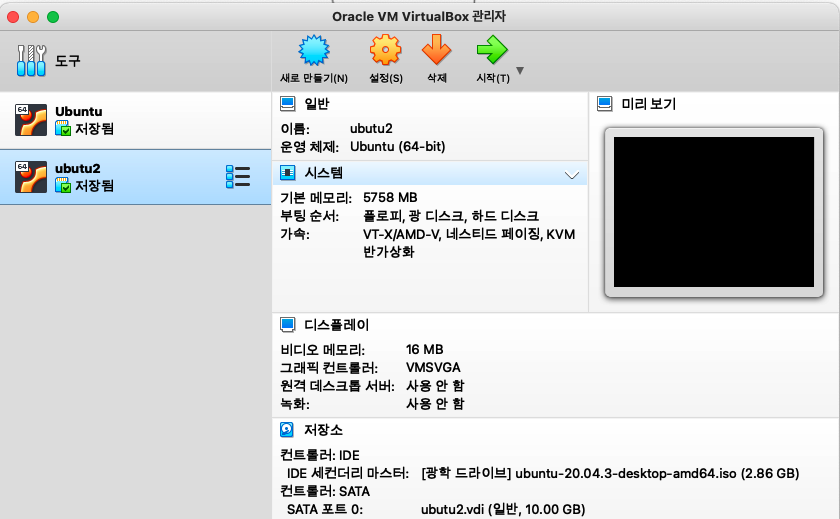This screenshot has width=840, height=519.
Task: Click the ubutu2 VM OS icon
Action: pyautogui.click(x=31, y=177)
